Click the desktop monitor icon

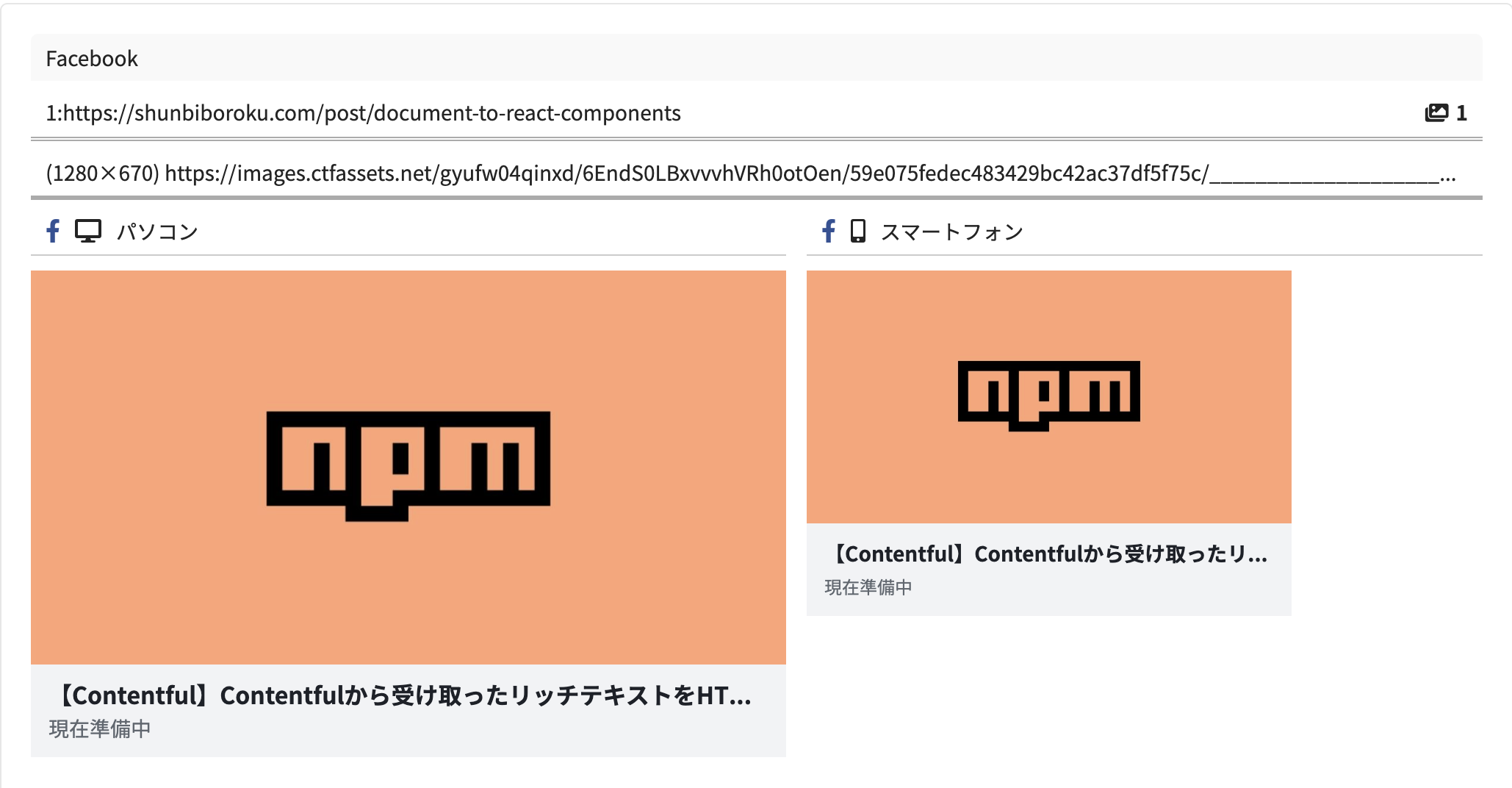[88, 232]
